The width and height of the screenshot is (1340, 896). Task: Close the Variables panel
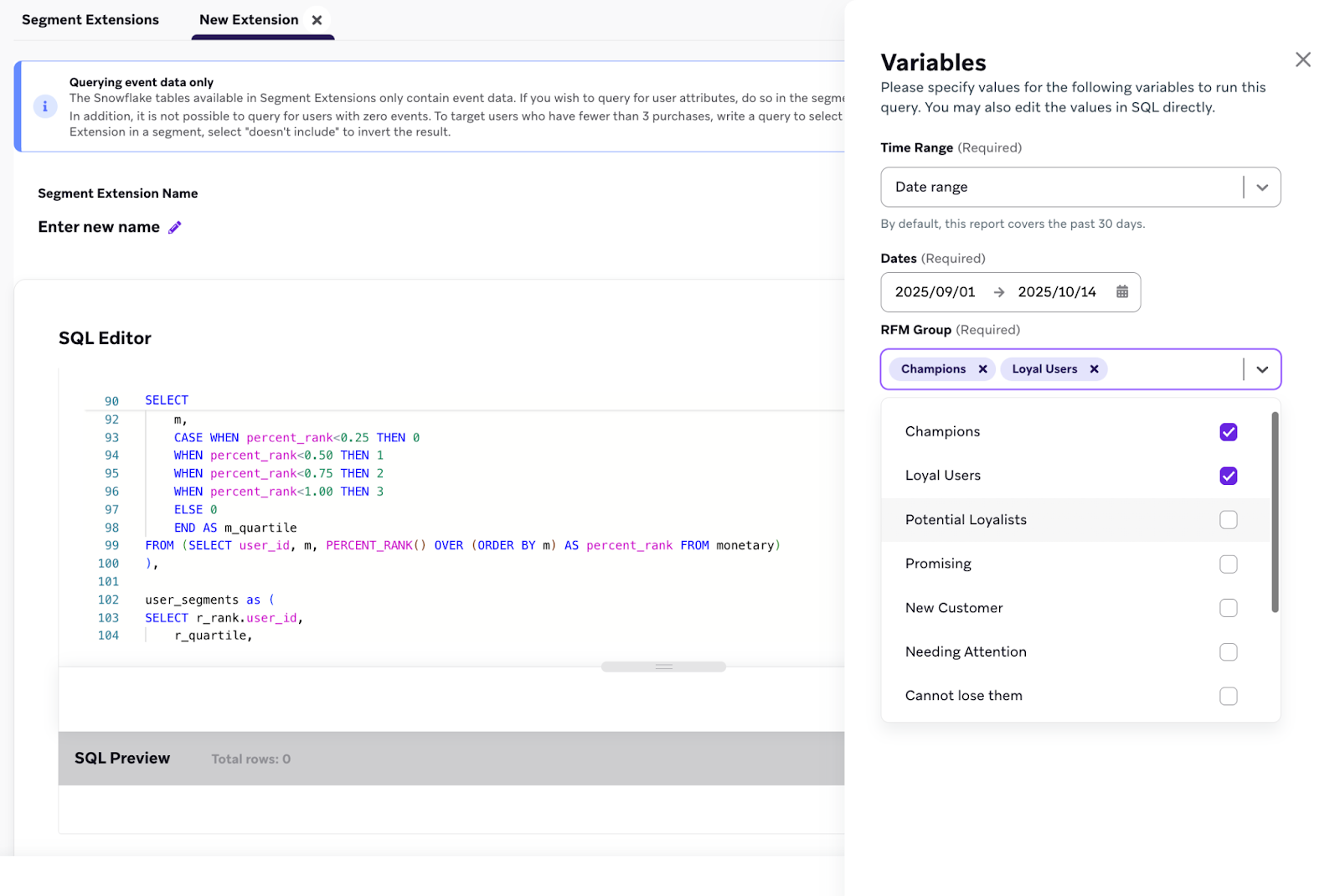point(1302,59)
